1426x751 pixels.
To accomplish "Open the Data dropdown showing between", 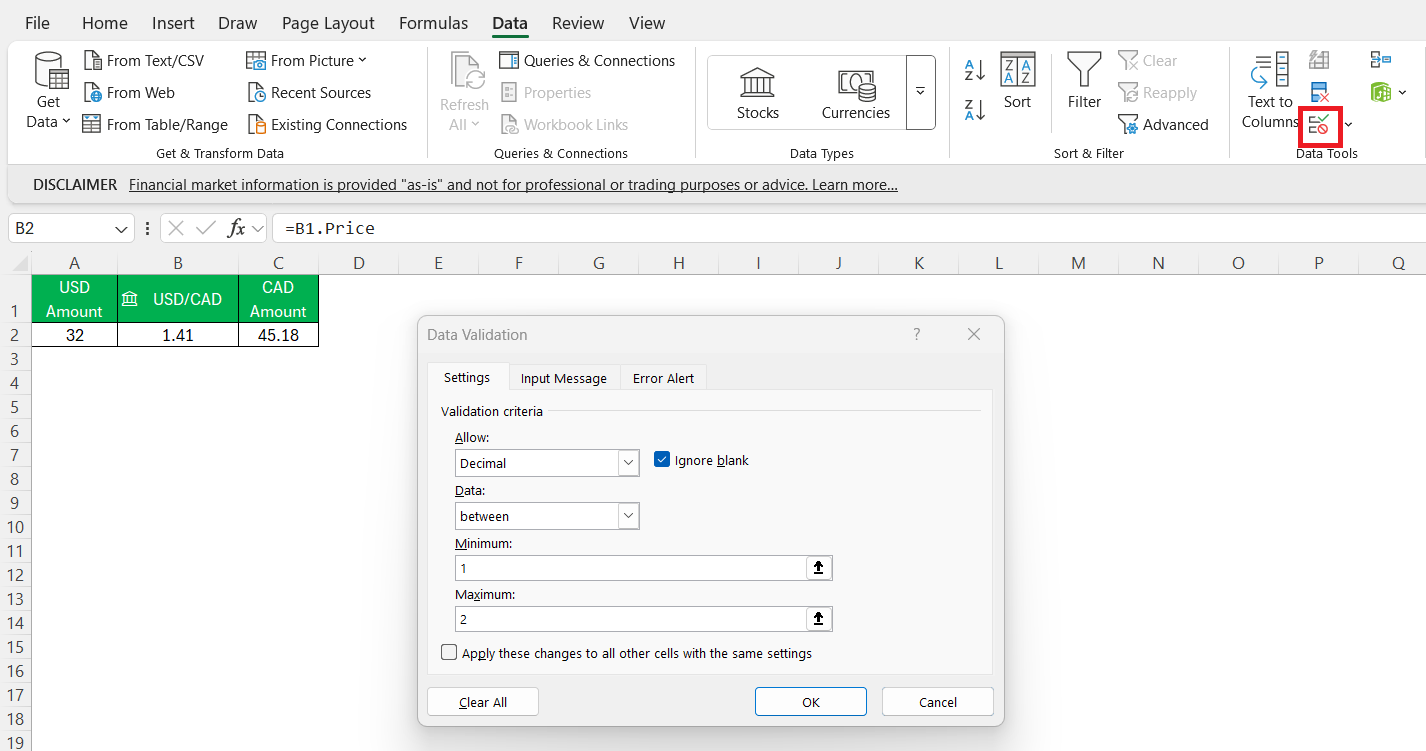I will (628, 516).
